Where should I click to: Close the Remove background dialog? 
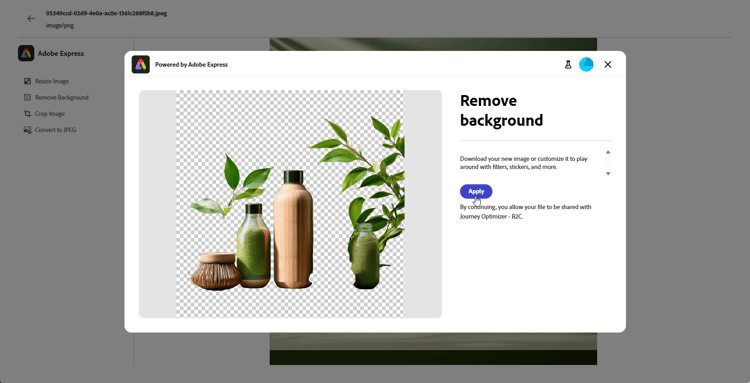pos(608,65)
